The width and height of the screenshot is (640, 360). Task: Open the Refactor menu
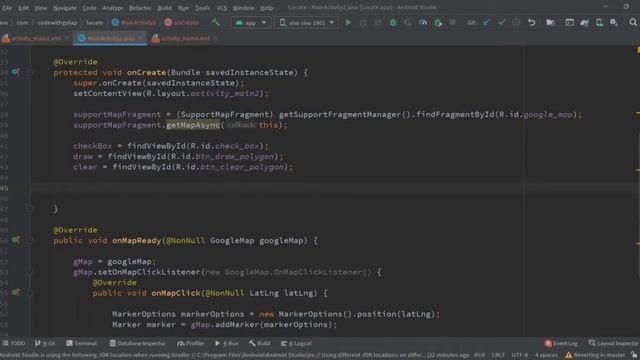click(140, 8)
